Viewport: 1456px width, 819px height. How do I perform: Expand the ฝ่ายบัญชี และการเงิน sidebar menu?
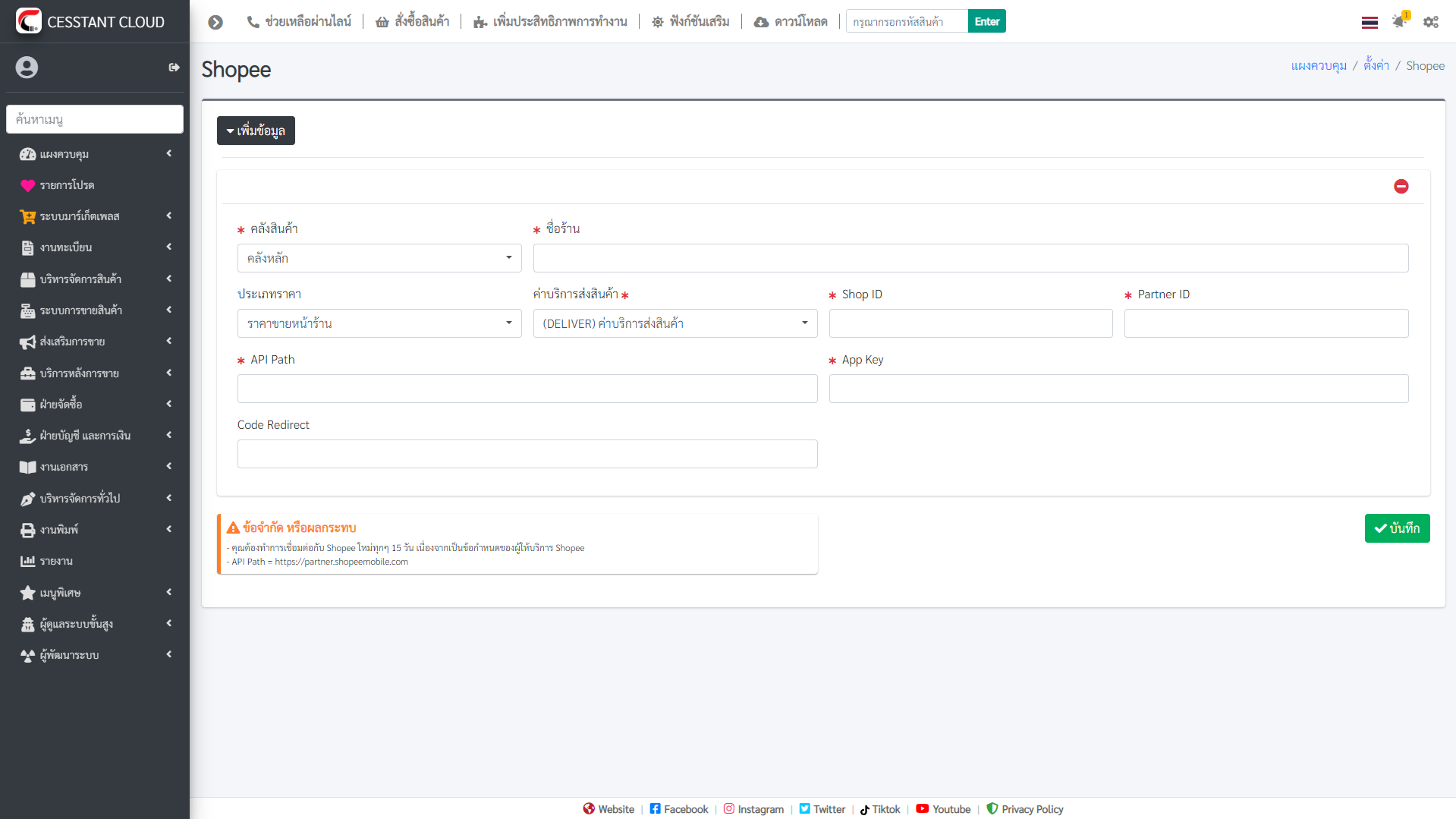point(95,436)
